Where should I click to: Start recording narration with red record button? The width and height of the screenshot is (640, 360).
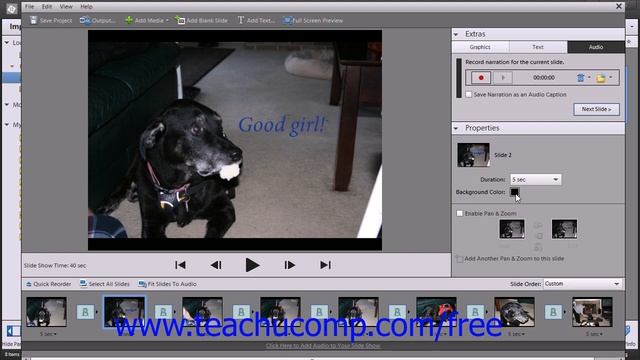click(481, 78)
